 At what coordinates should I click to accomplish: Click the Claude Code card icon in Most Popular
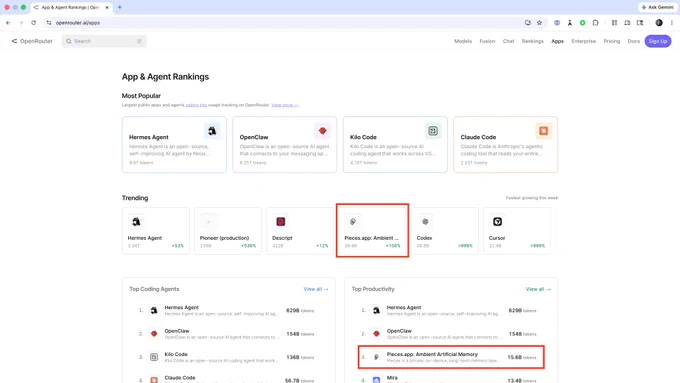(543, 131)
